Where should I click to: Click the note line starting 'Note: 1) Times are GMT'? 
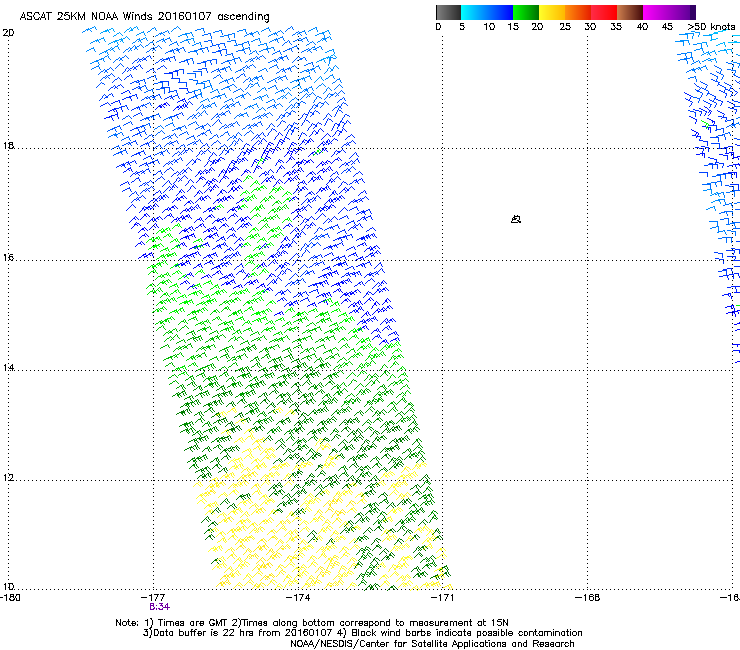coord(312,623)
